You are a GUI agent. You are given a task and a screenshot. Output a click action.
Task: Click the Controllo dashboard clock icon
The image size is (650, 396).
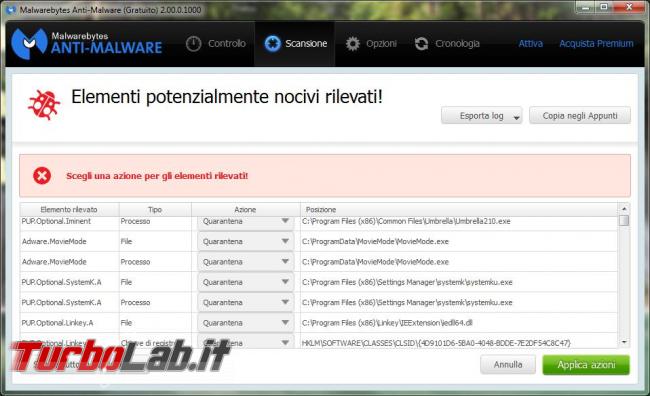pyautogui.click(x=193, y=44)
